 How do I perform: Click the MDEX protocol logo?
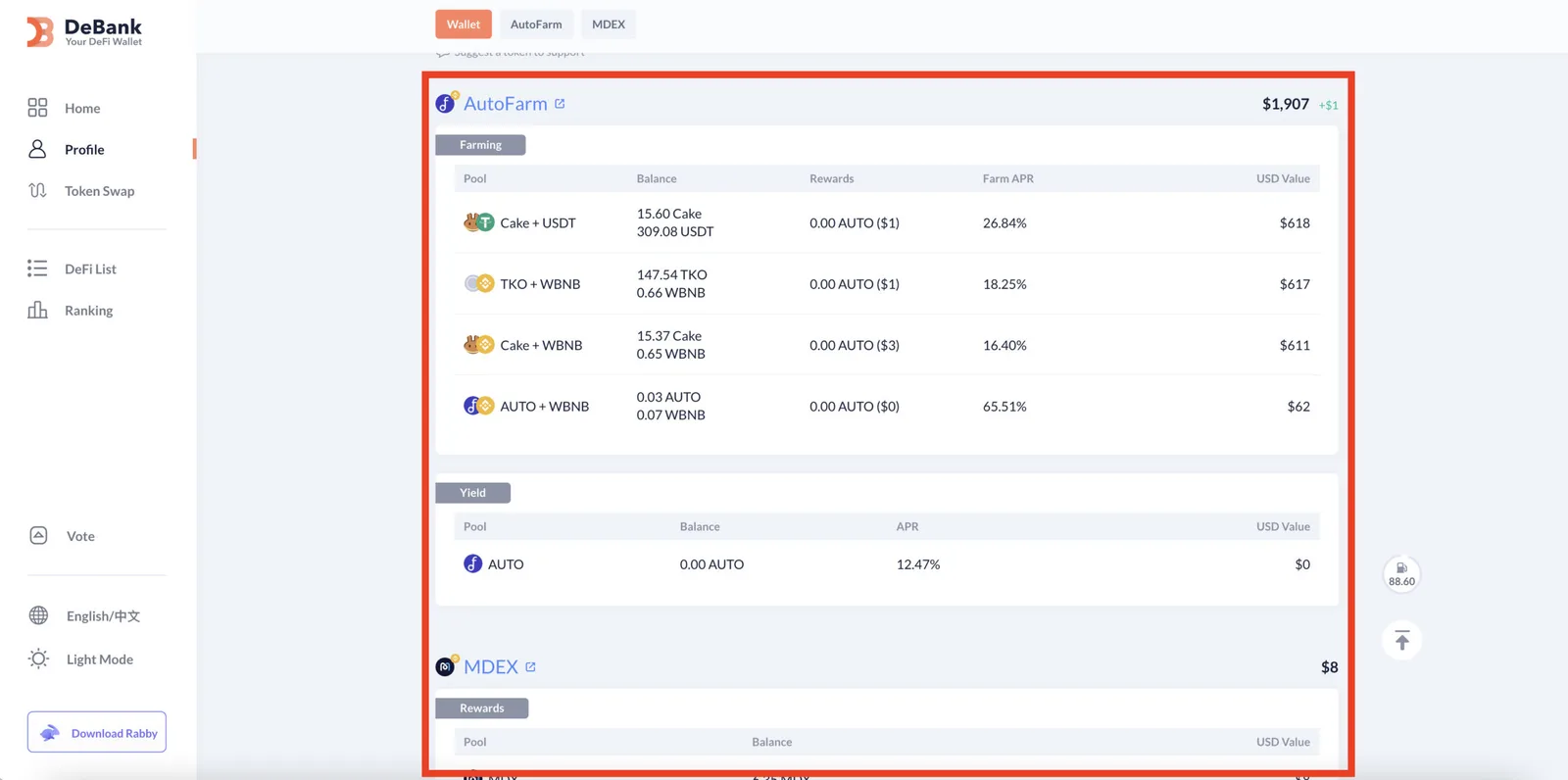tap(446, 666)
